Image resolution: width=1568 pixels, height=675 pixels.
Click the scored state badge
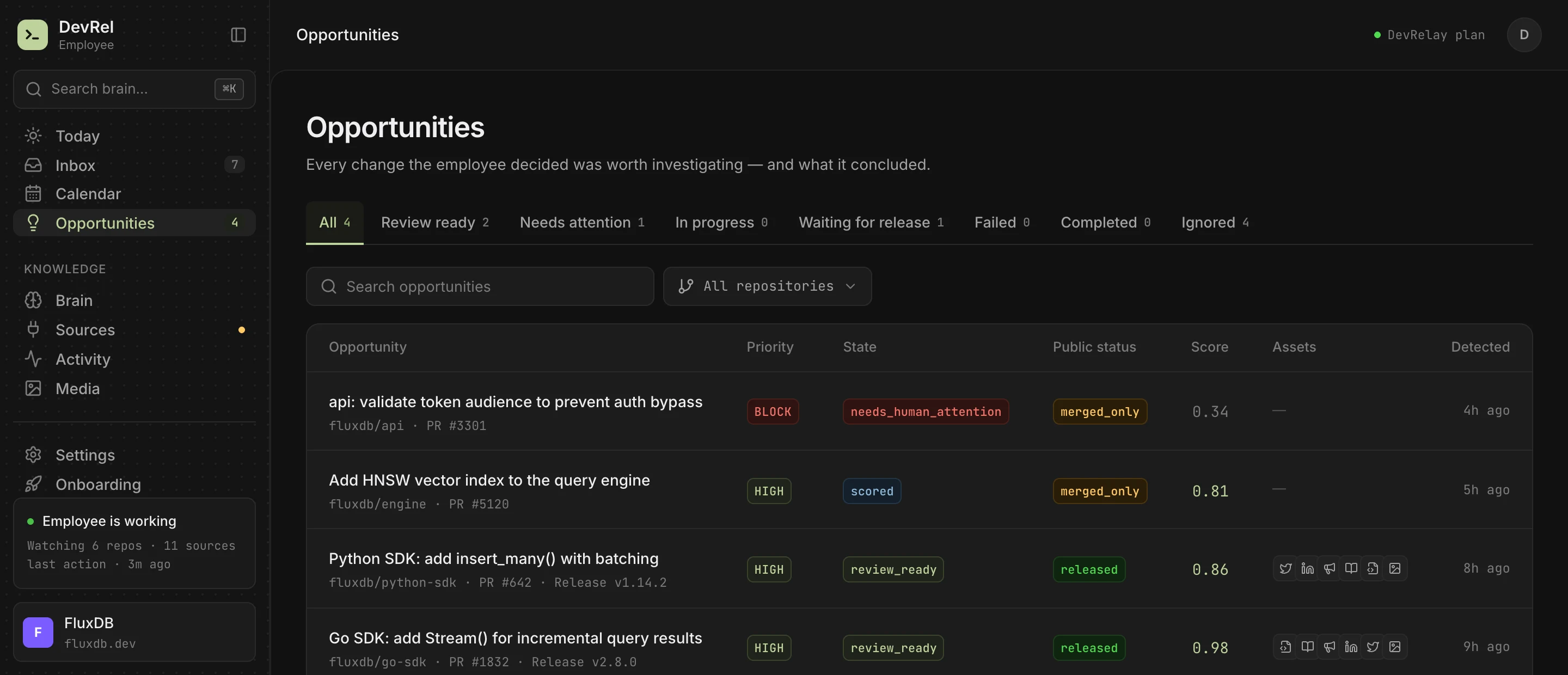872,490
